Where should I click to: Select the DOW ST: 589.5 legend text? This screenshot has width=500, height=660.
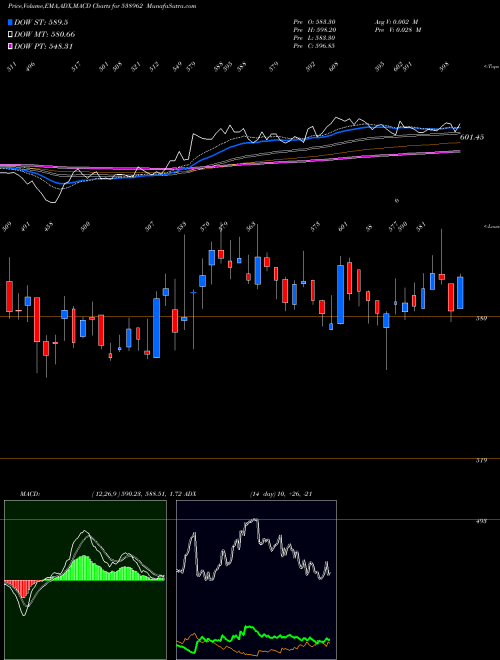[x=41, y=23]
